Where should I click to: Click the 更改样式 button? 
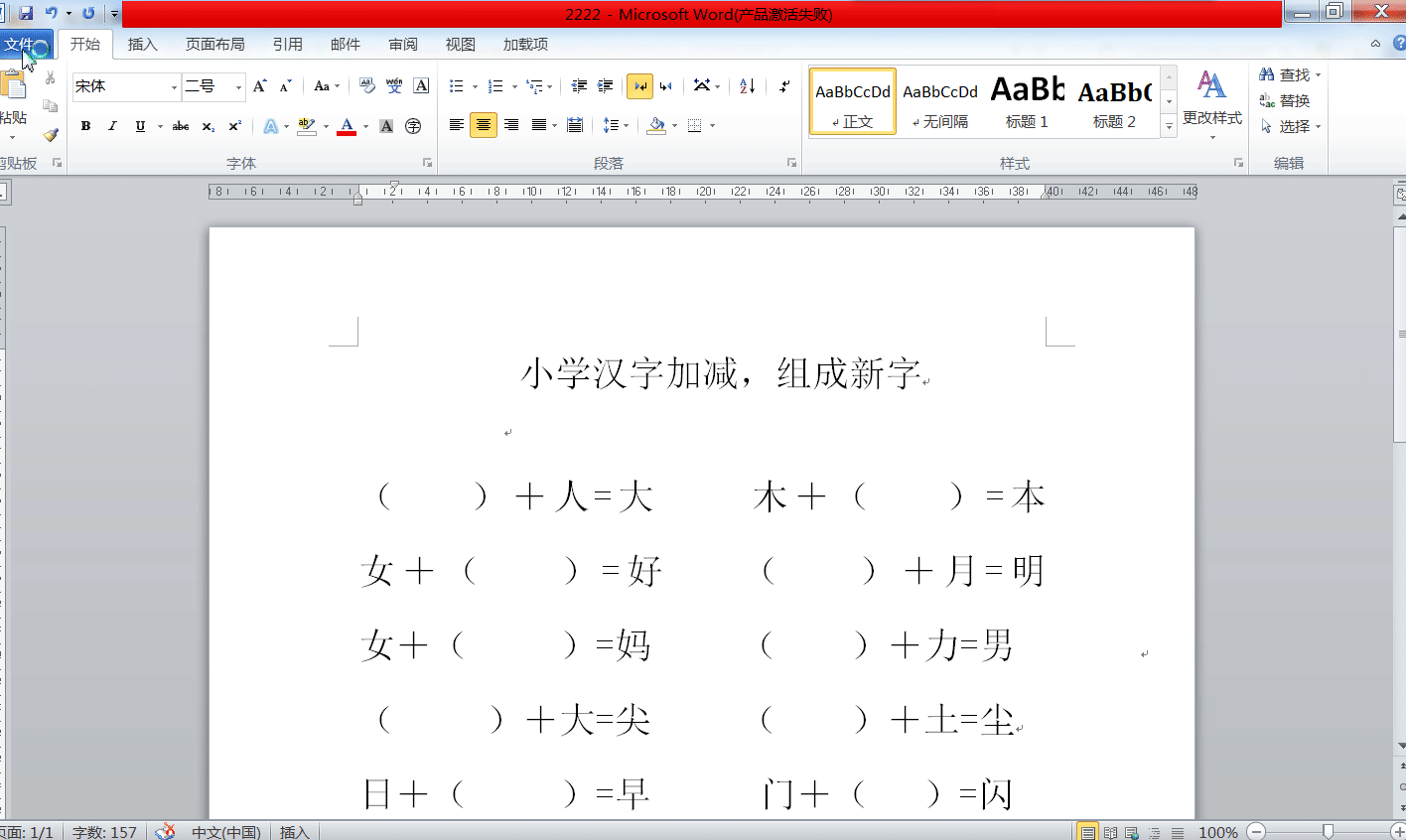(1211, 99)
